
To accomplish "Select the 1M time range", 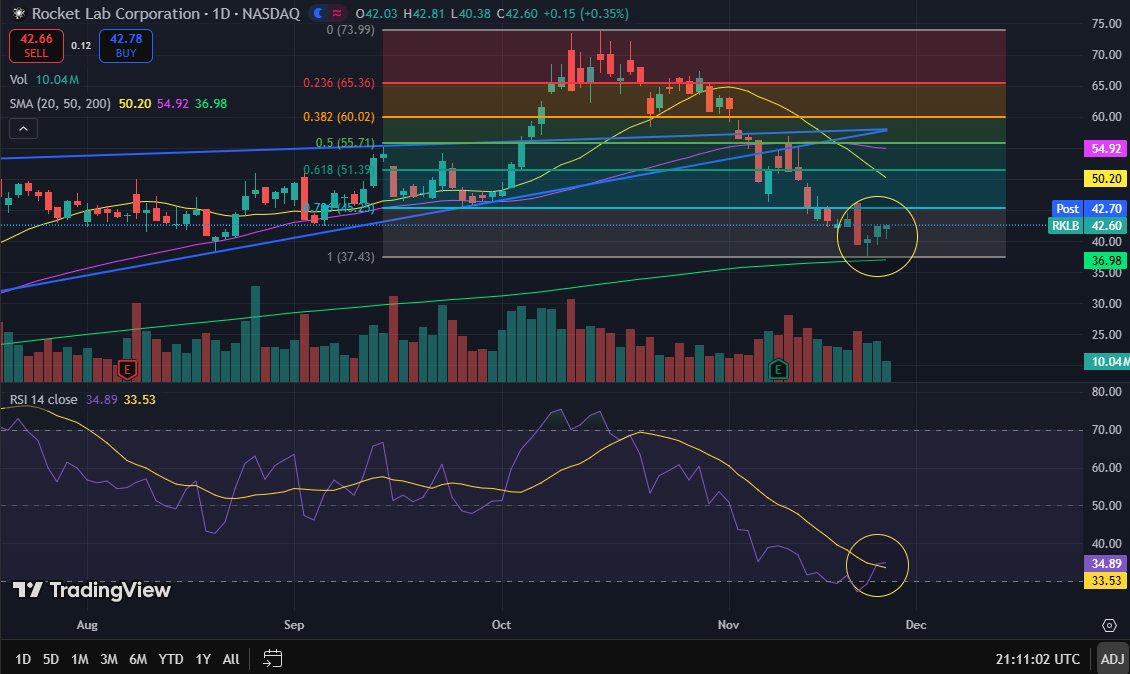I will pos(79,659).
